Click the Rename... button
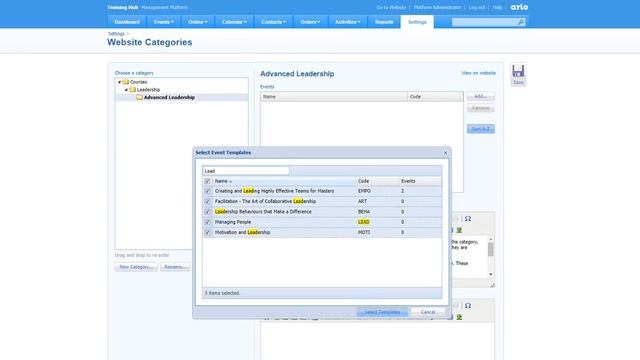Viewport: 640px width, 360px height. [175, 267]
